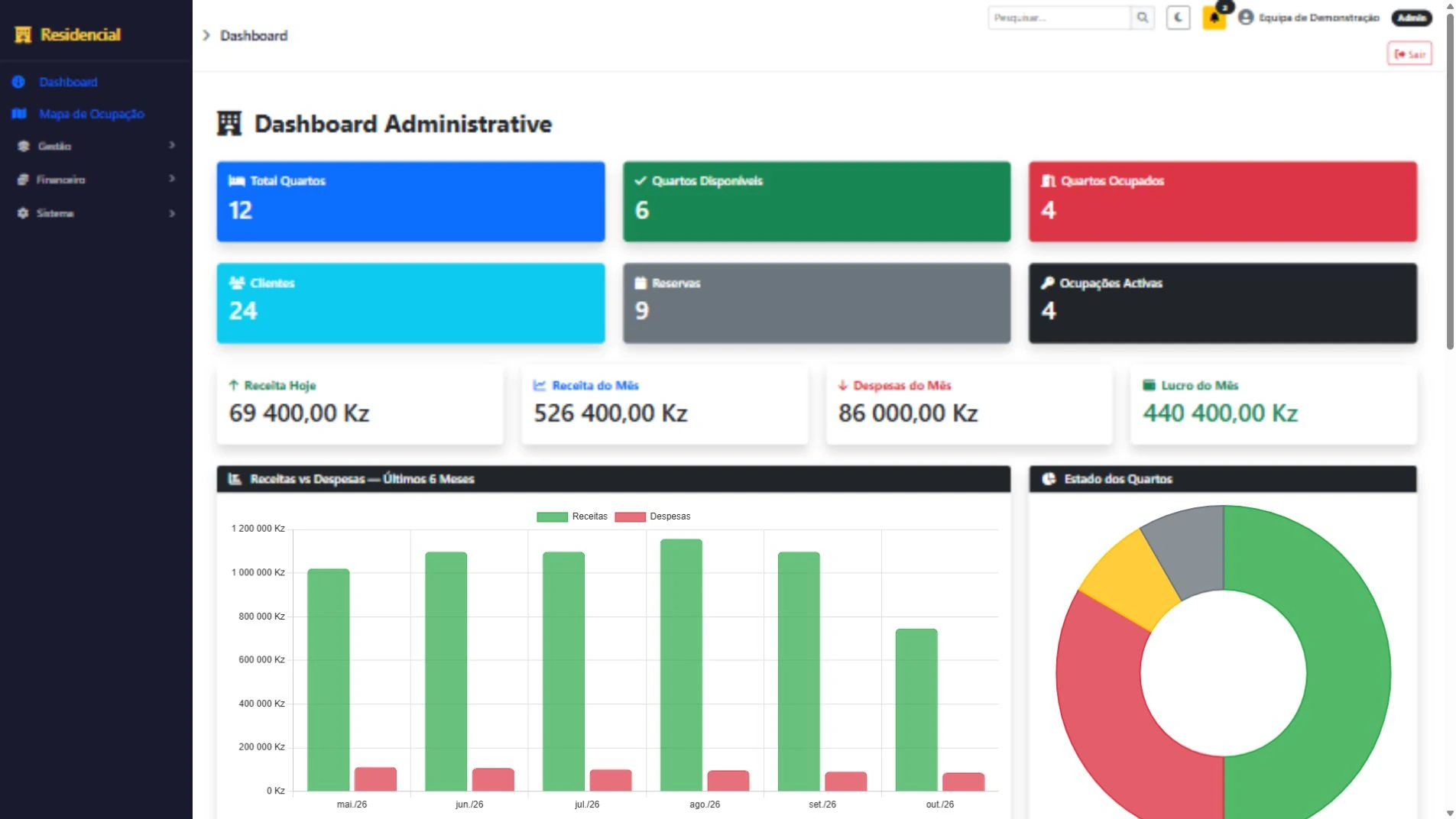Toggle dark mode moon icon
The image size is (1456, 819).
(1178, 18)
